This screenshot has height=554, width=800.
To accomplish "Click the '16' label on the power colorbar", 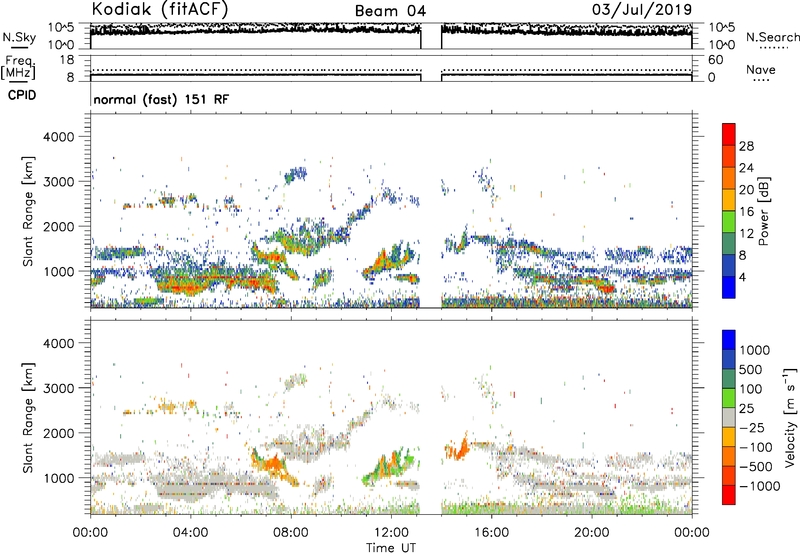I will tap(746, 212).
